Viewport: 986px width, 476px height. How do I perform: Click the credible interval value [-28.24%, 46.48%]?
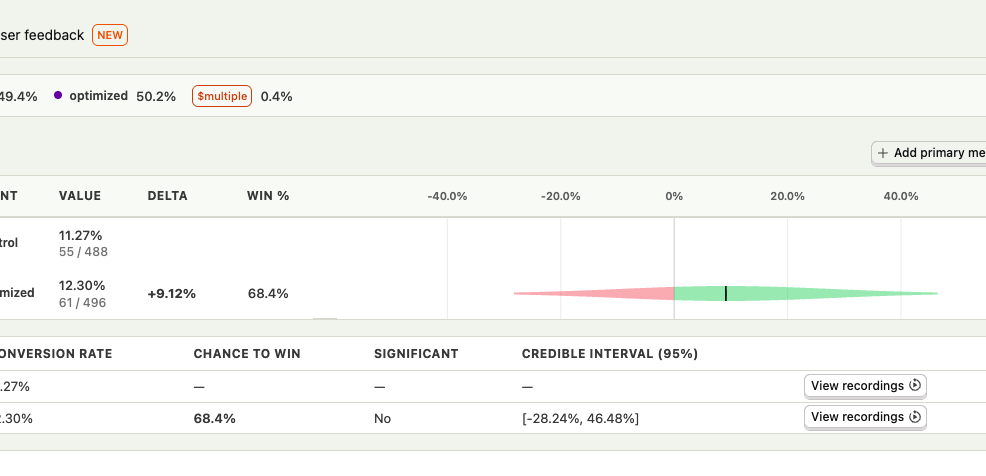click(580, 418)
